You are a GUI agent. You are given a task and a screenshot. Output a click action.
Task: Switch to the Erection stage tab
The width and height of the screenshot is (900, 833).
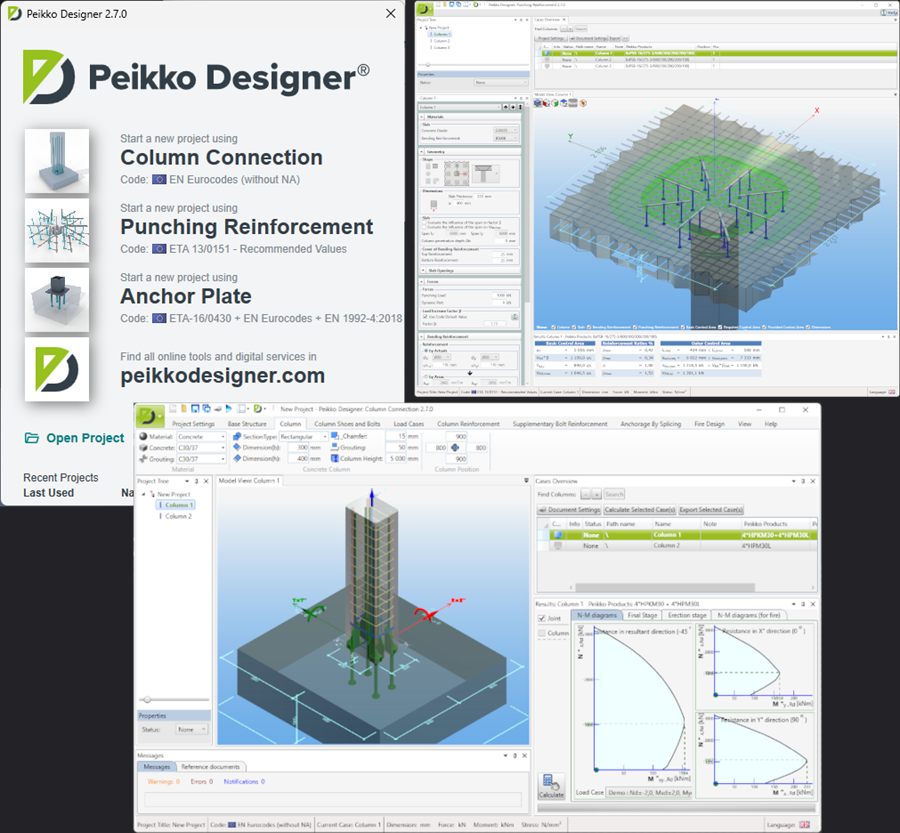(686, 615)
